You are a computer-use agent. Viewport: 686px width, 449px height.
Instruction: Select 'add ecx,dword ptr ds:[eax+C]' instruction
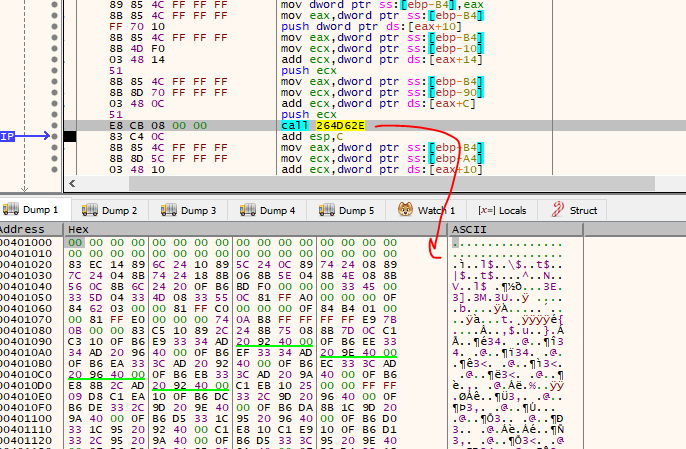[x=378, y=104]
